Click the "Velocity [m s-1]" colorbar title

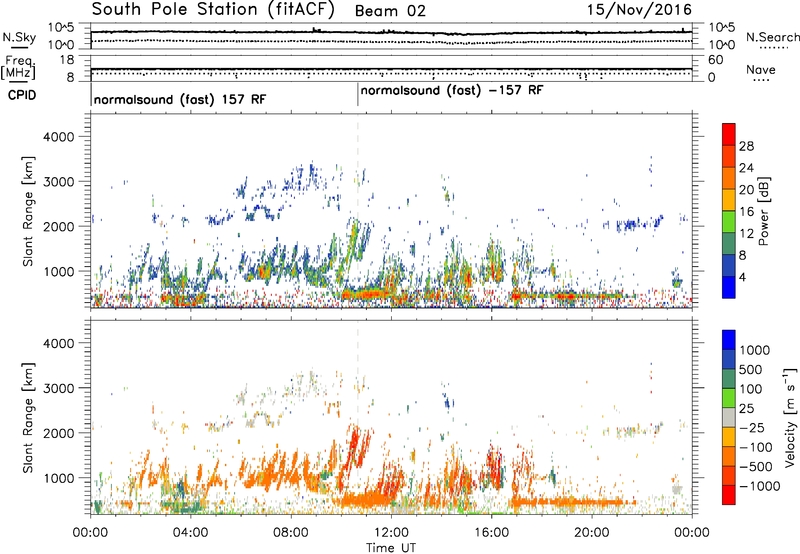[x=790, y=417]
